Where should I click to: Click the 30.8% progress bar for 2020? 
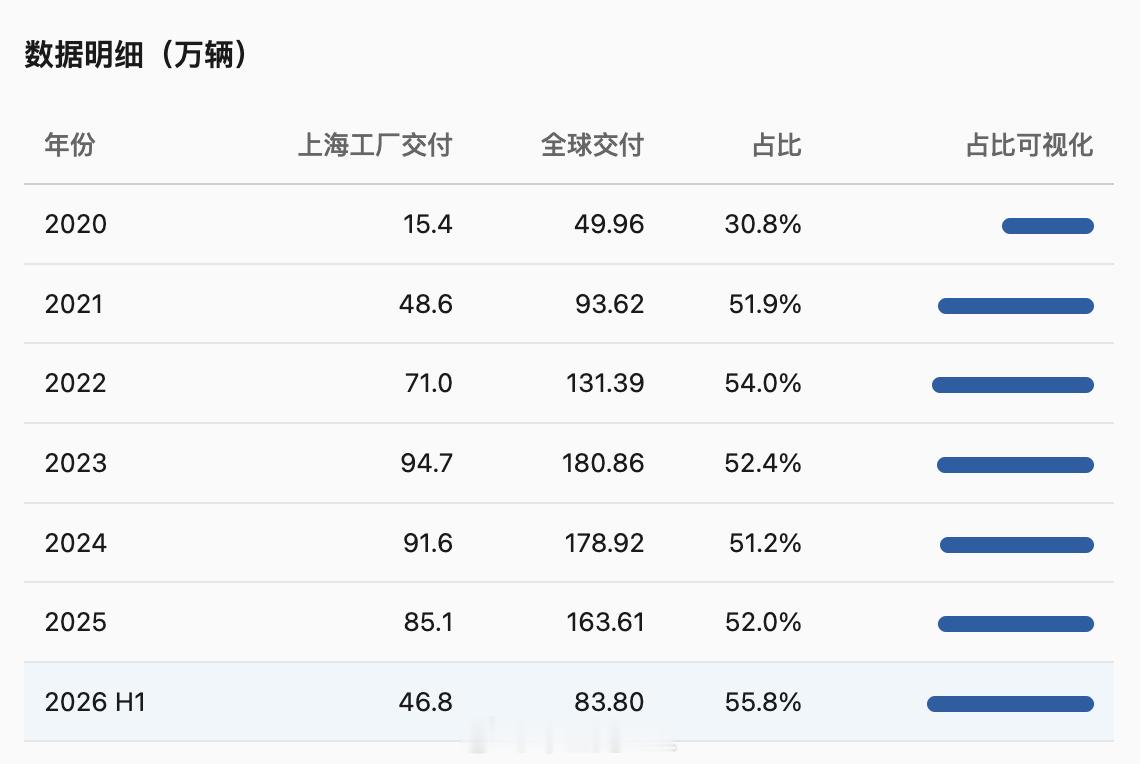point(1048,226)
